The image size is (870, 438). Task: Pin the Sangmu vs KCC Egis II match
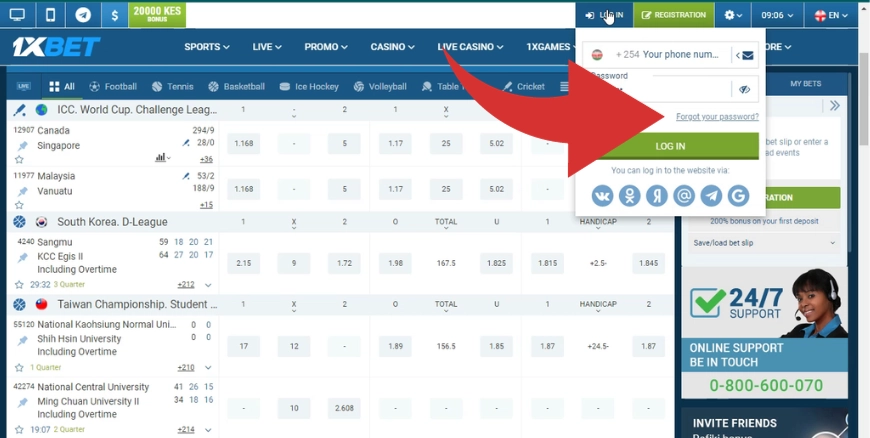22,257
